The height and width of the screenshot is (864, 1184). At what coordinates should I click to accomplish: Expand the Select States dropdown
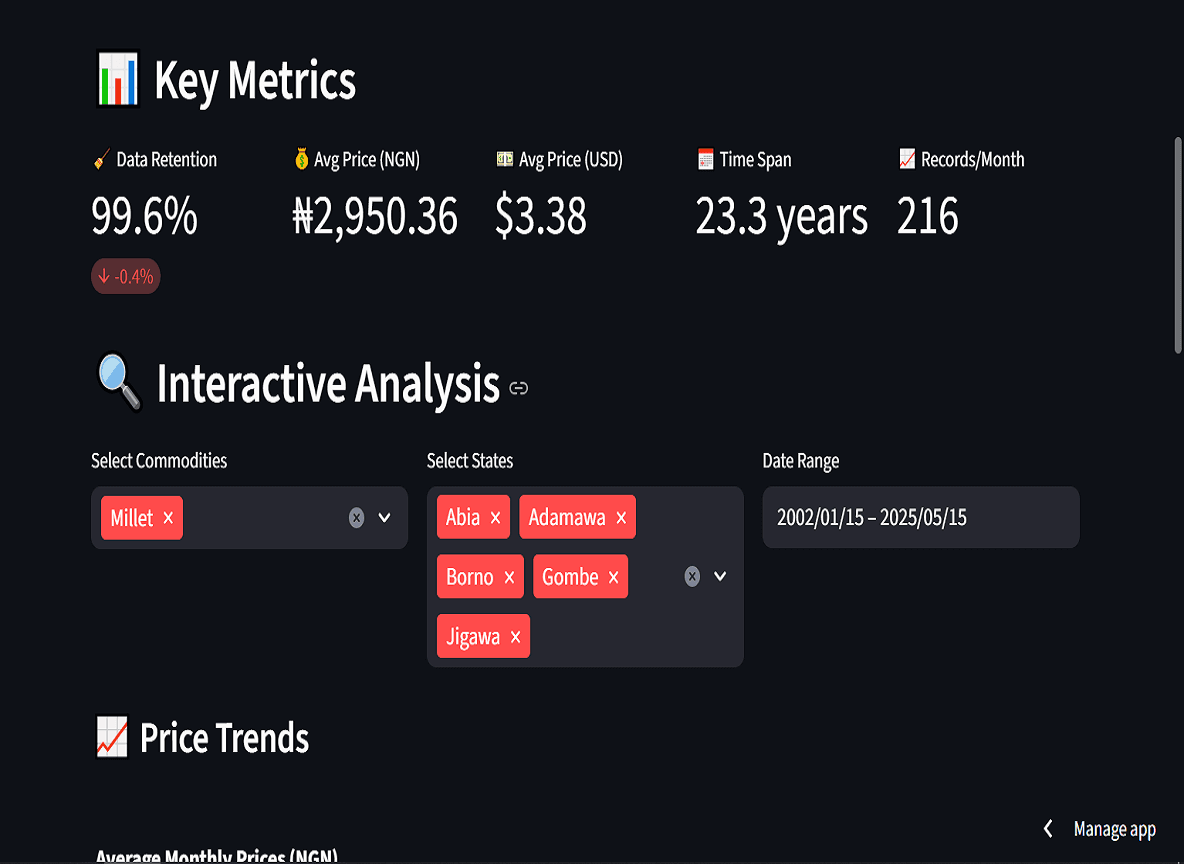click(x=719, y=576)
